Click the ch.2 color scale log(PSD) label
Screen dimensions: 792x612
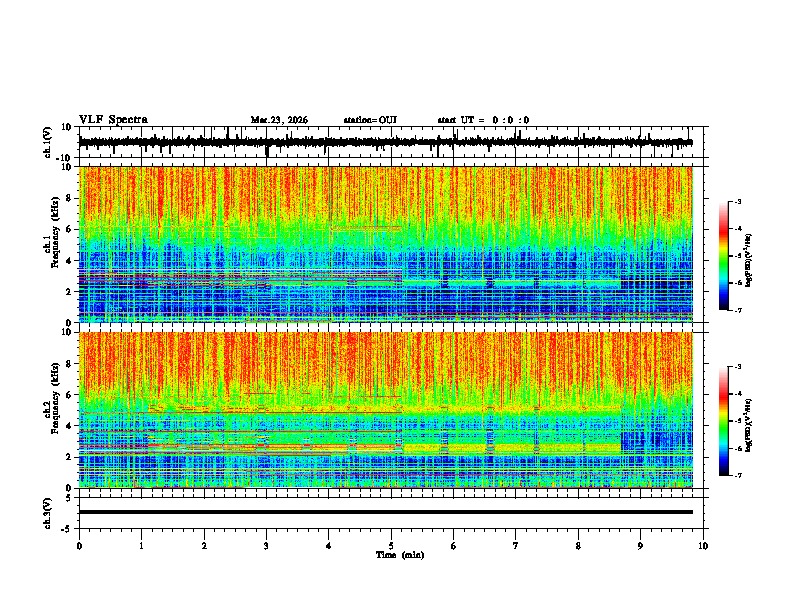click(x=749, y=425)
